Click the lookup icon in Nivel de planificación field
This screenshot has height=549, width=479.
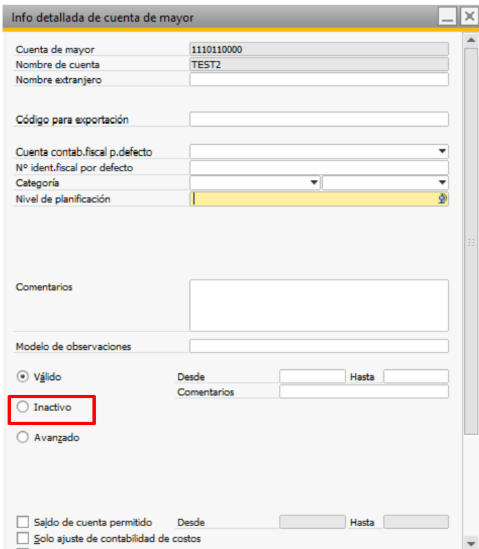(442, 199)
